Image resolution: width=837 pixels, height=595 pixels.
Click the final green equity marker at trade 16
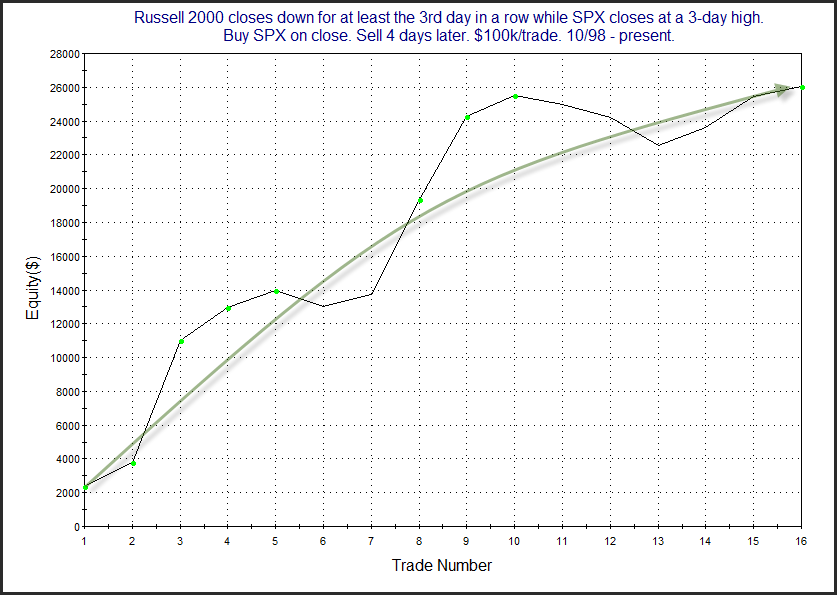(x=802, y=88)
